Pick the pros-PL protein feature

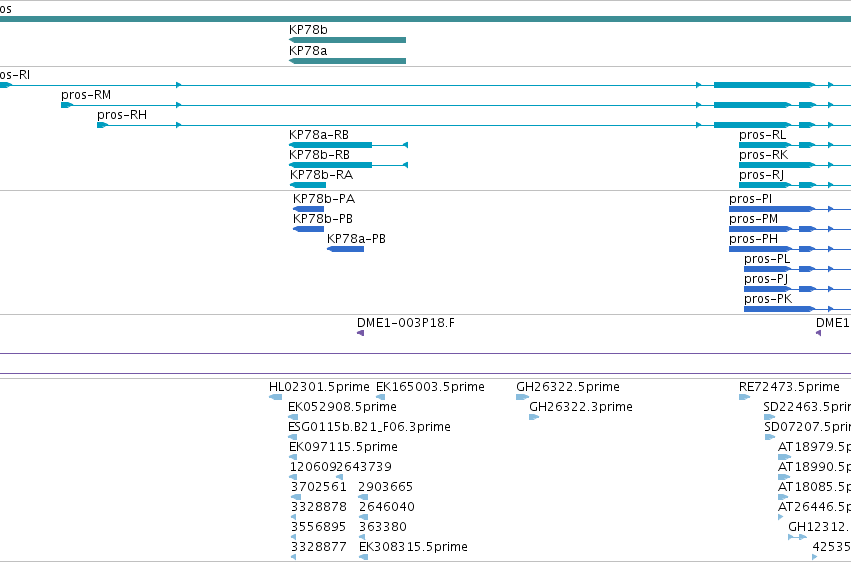tap(797, 269)
